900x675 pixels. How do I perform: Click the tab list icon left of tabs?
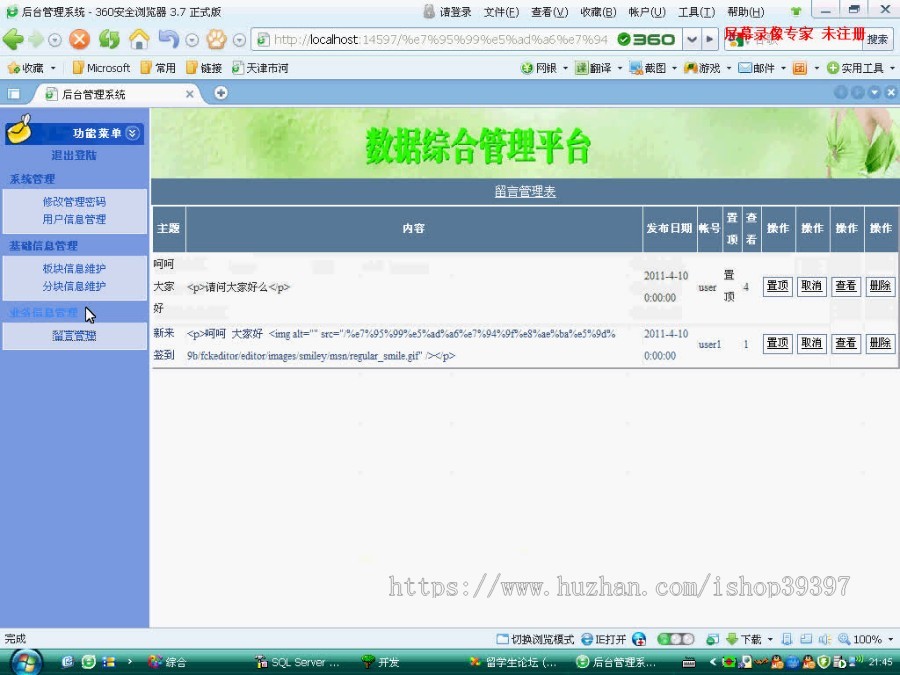coord(14,94)
